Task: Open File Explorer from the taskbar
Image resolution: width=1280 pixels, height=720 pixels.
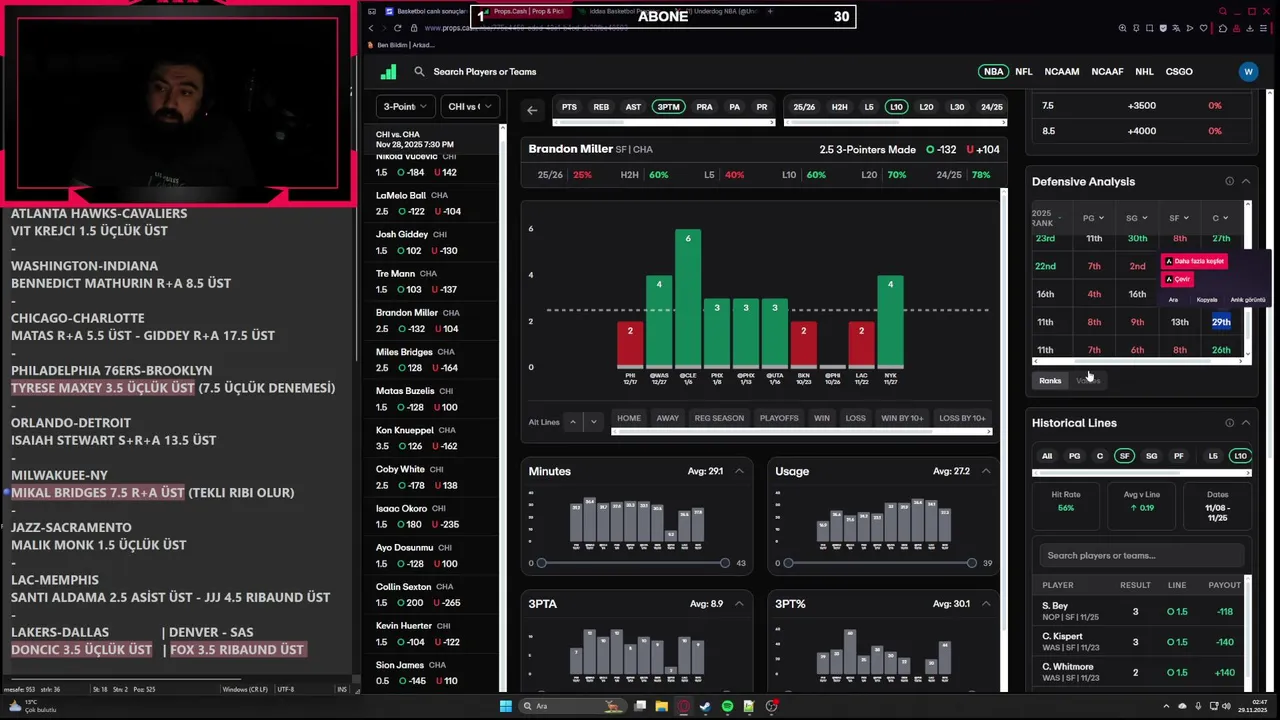Action: click(x=662, y=706)
